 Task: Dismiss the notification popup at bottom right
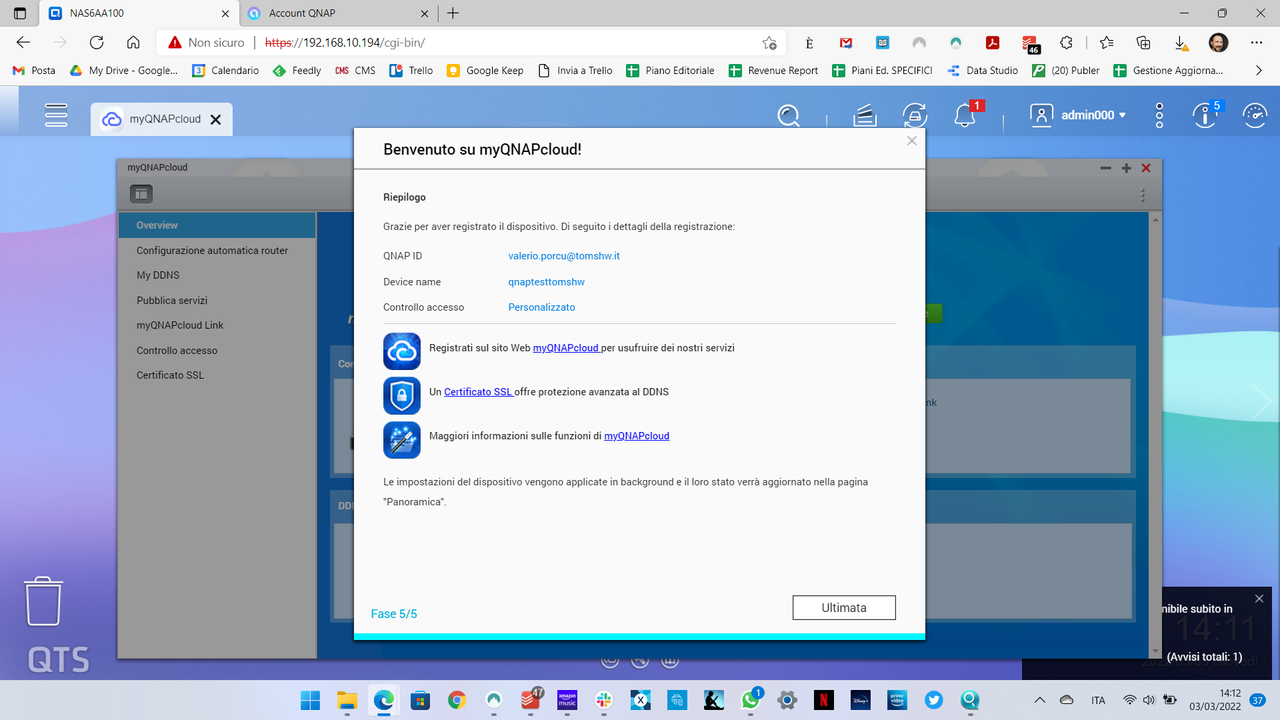click(1259, 598)
